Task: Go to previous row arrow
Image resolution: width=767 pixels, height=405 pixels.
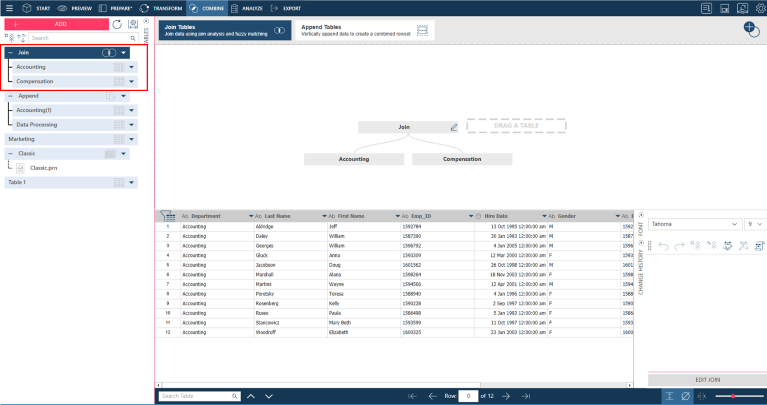Action: [x=432, y=396]
